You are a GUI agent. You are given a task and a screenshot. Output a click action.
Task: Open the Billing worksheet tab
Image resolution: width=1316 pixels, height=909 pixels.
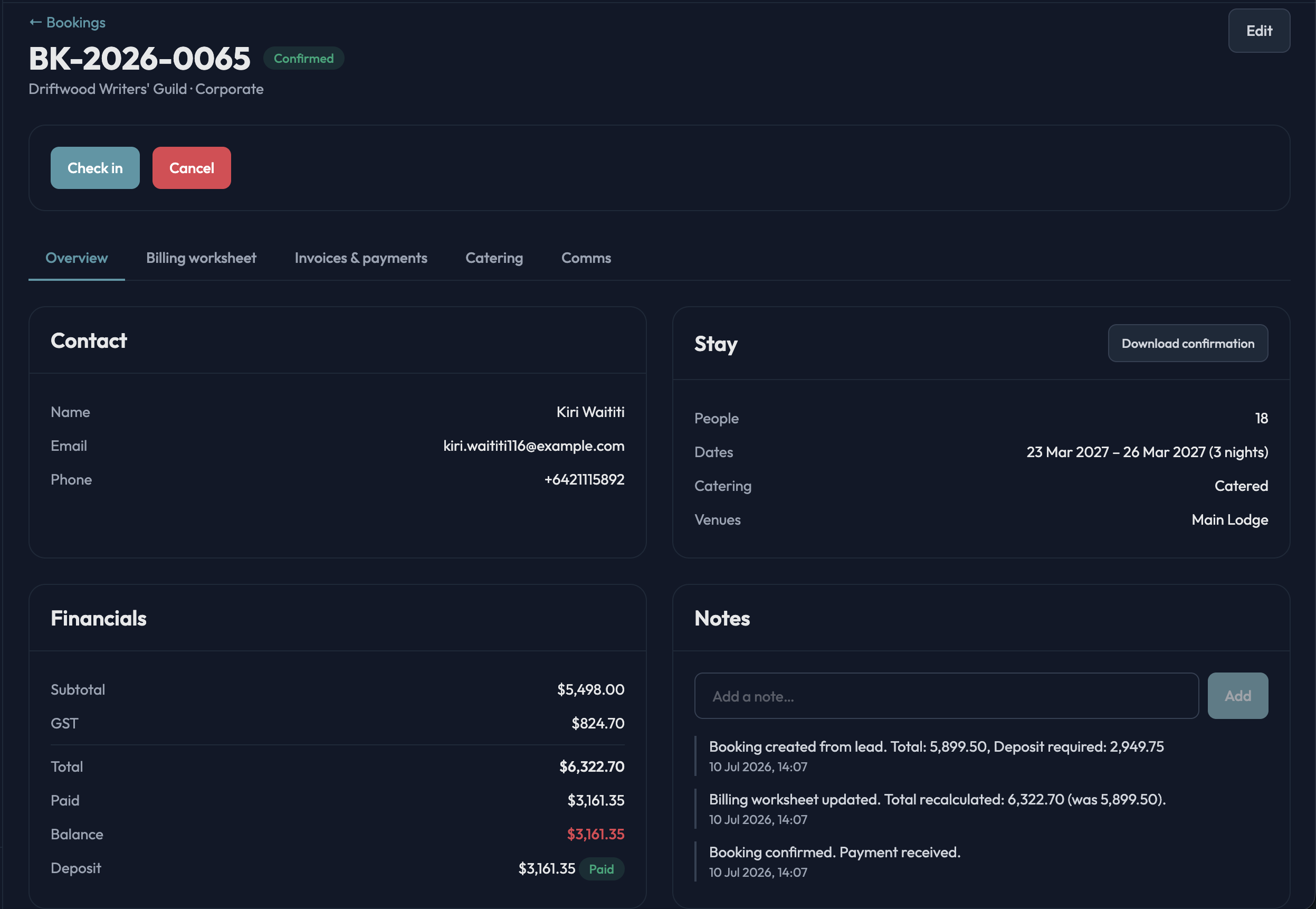point(201,258)
